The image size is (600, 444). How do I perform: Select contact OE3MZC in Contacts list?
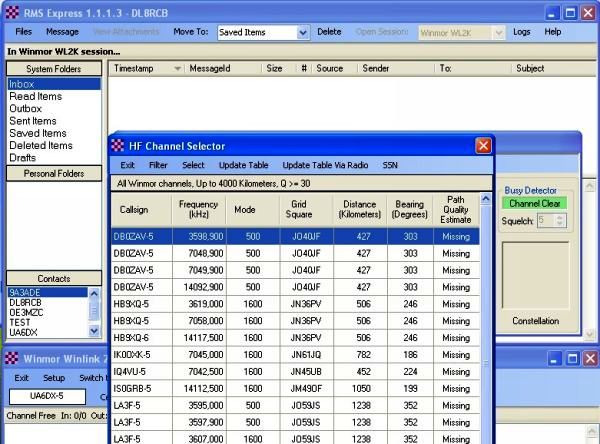[28, 312]
